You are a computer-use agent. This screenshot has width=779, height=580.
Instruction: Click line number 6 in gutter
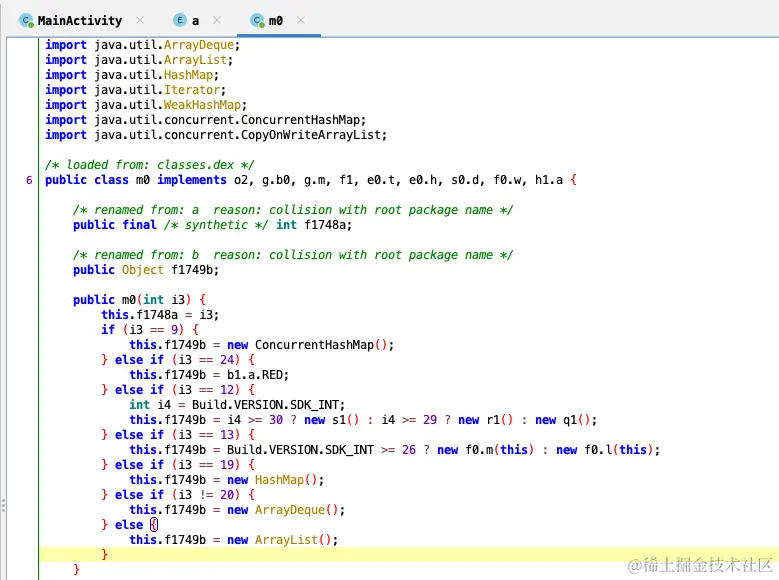[29, 180]
